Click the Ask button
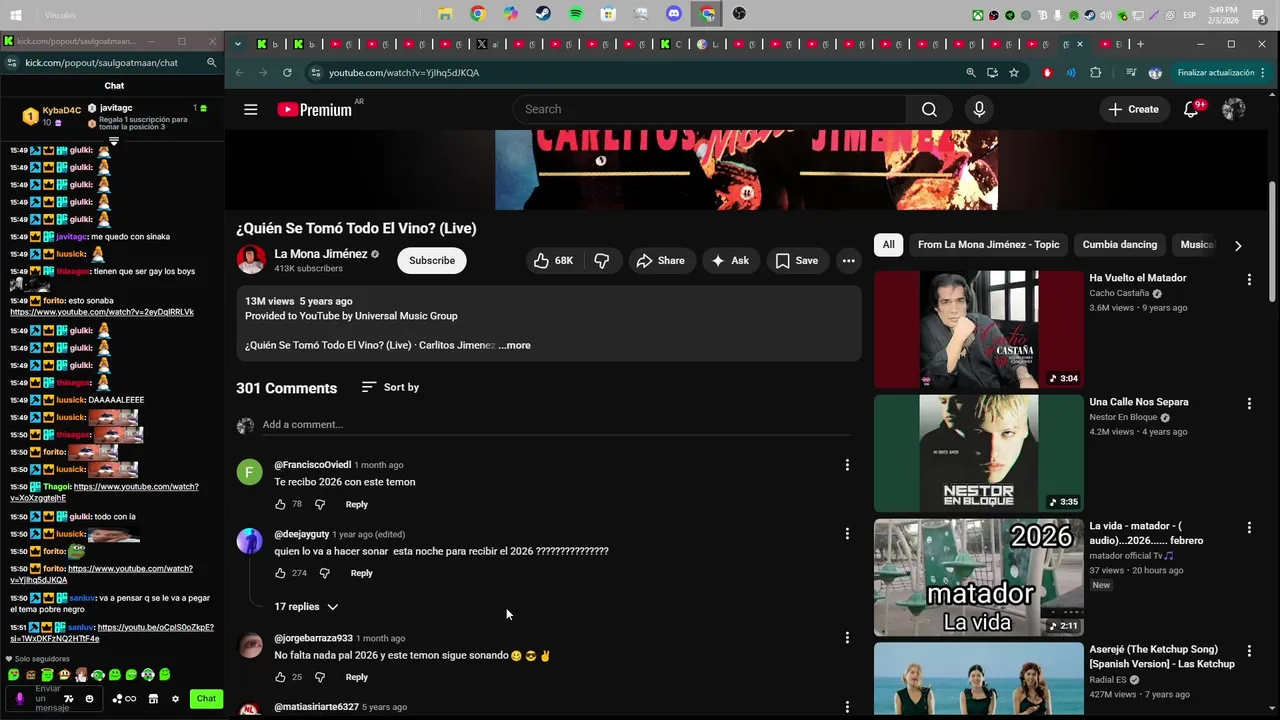This screenshot has height=720, width=1280. click(730, 261)
